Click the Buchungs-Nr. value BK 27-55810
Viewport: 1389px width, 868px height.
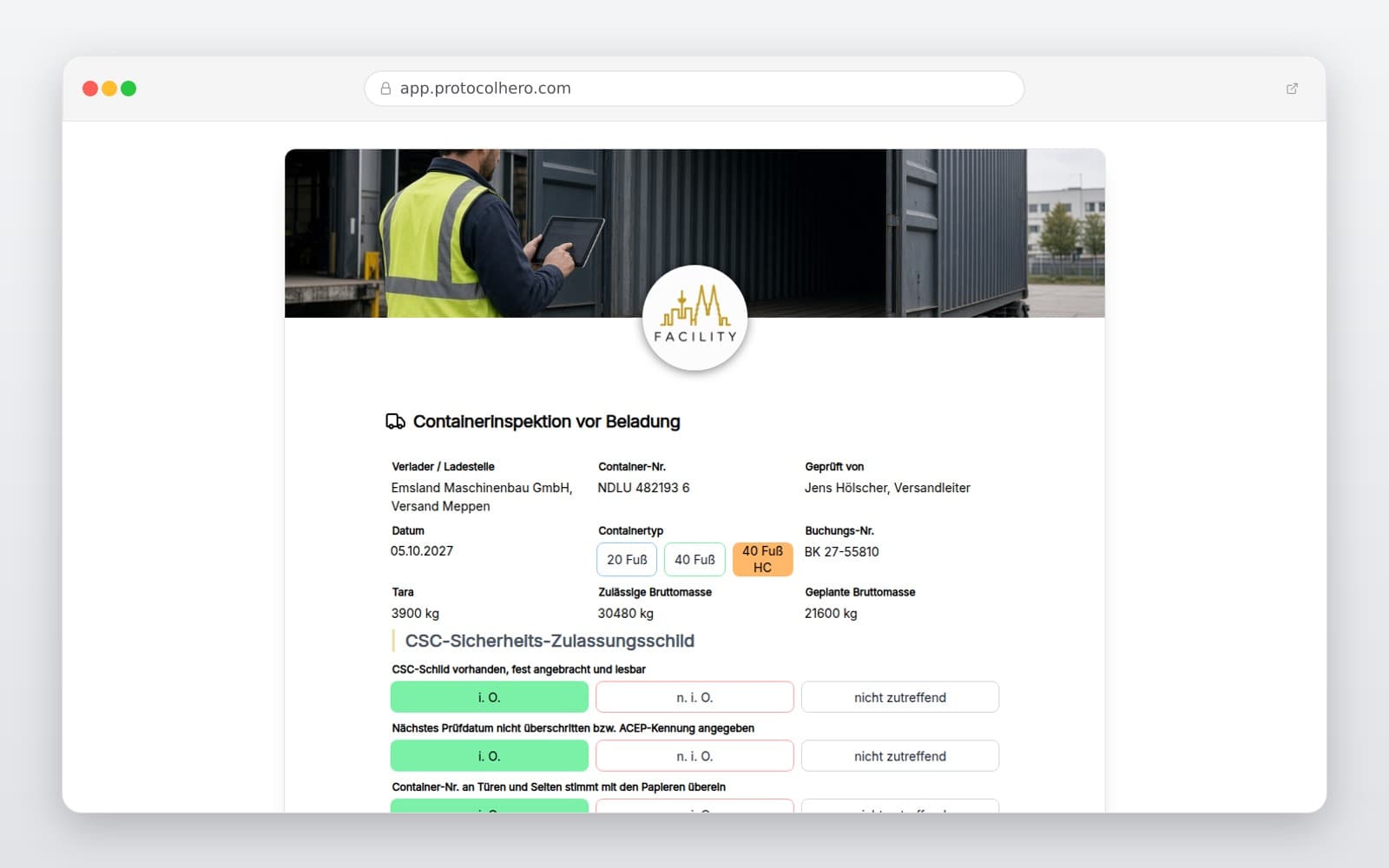(x=841, y=552)
